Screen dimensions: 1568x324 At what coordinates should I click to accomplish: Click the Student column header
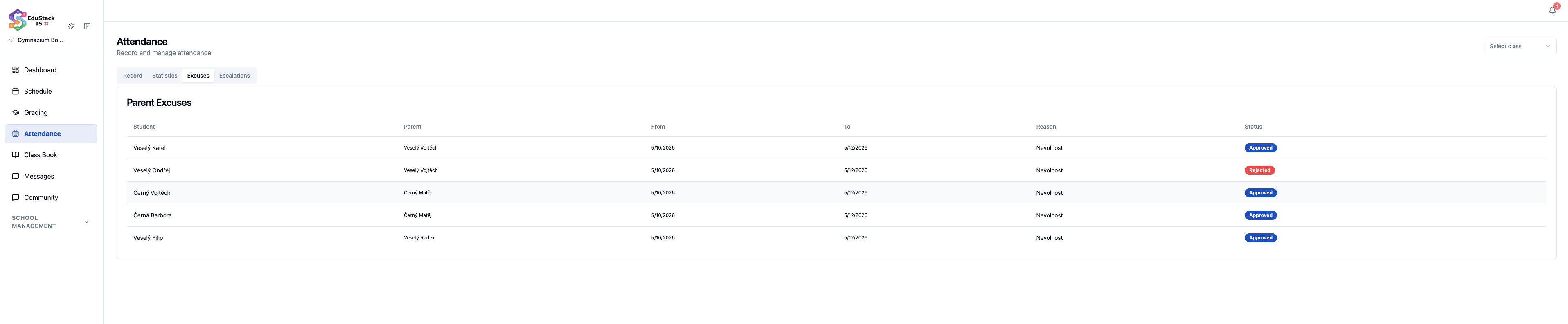click(x=144, y=127)
